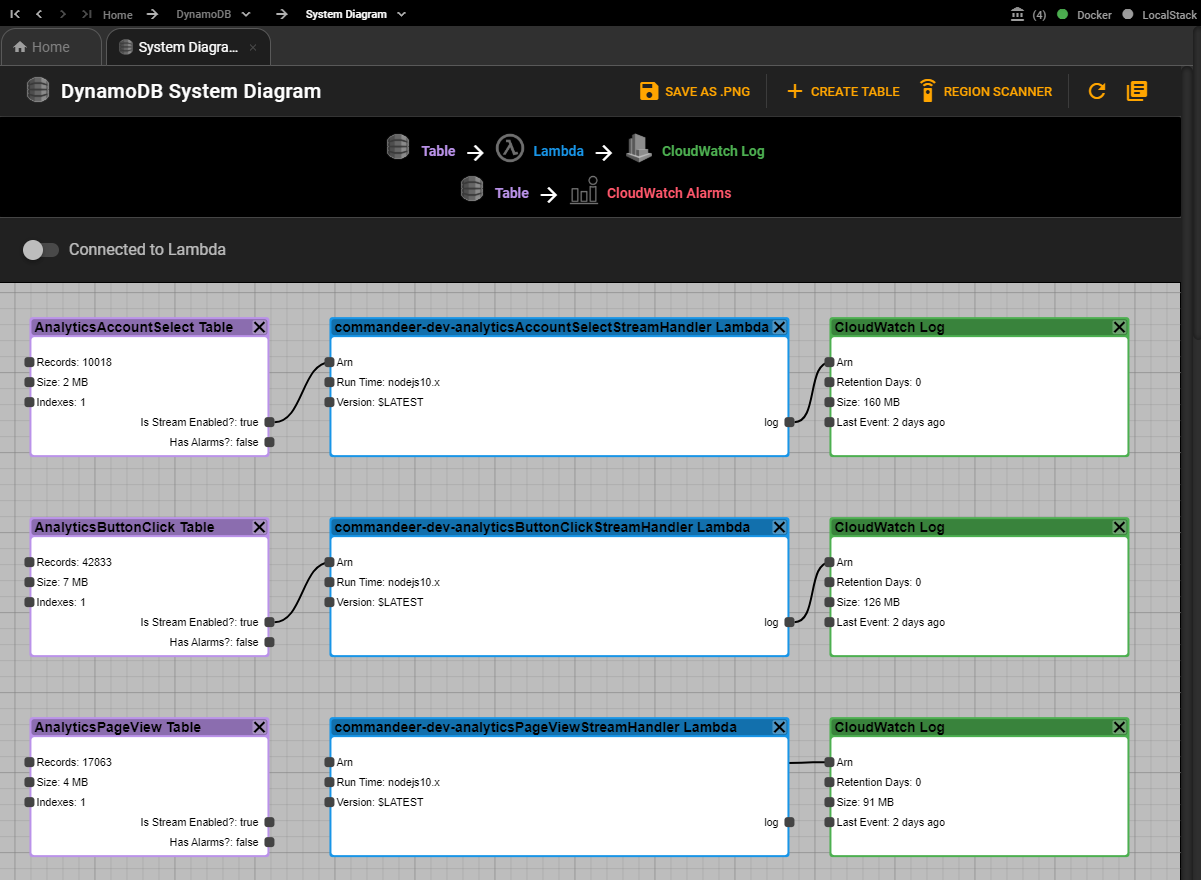Navigate forward with the right chevron

[63, 14]
